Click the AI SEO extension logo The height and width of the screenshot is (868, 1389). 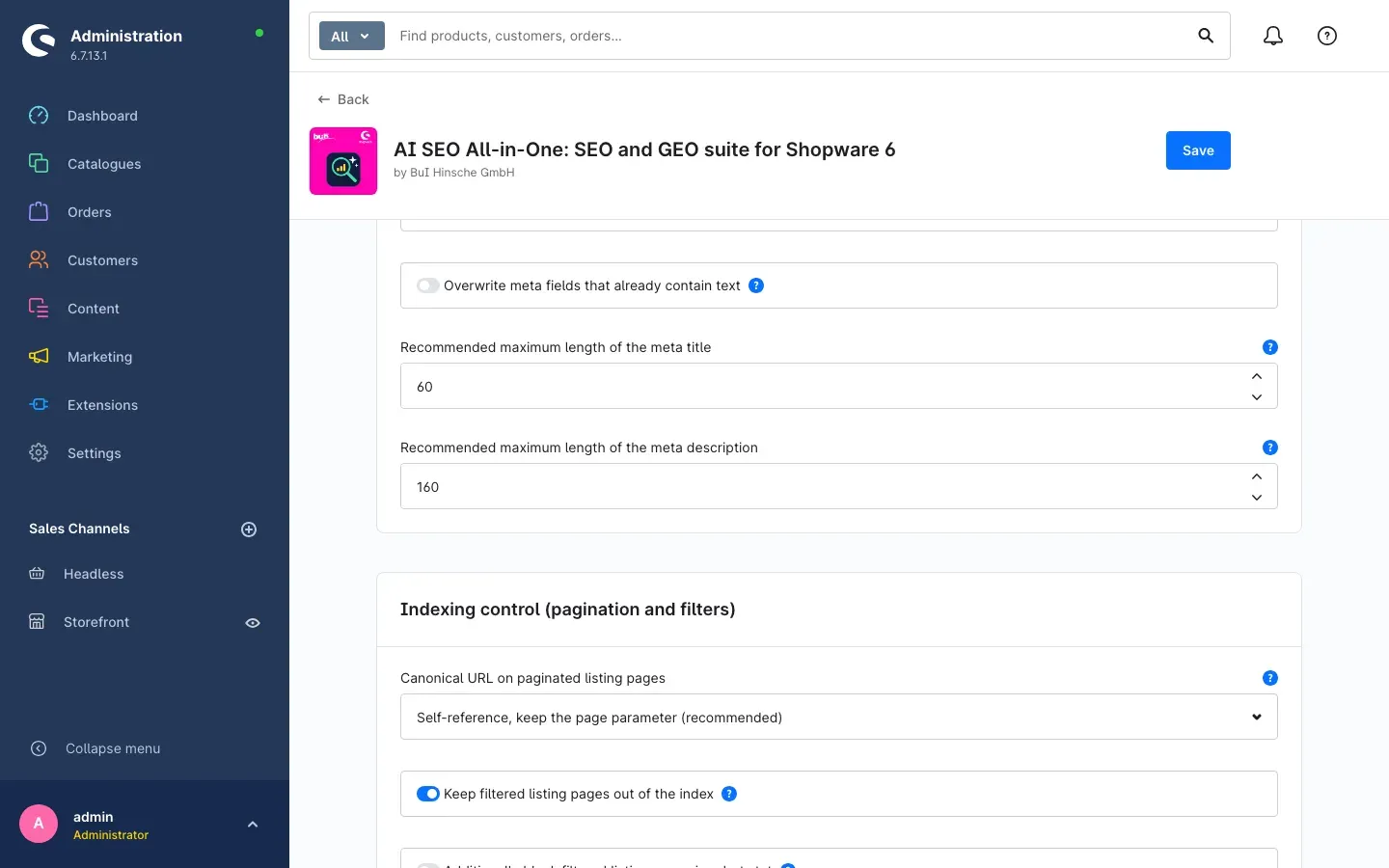pos(343,161)
